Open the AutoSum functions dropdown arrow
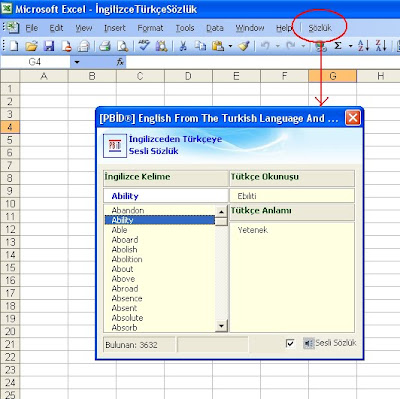 (x=351, y=46)
